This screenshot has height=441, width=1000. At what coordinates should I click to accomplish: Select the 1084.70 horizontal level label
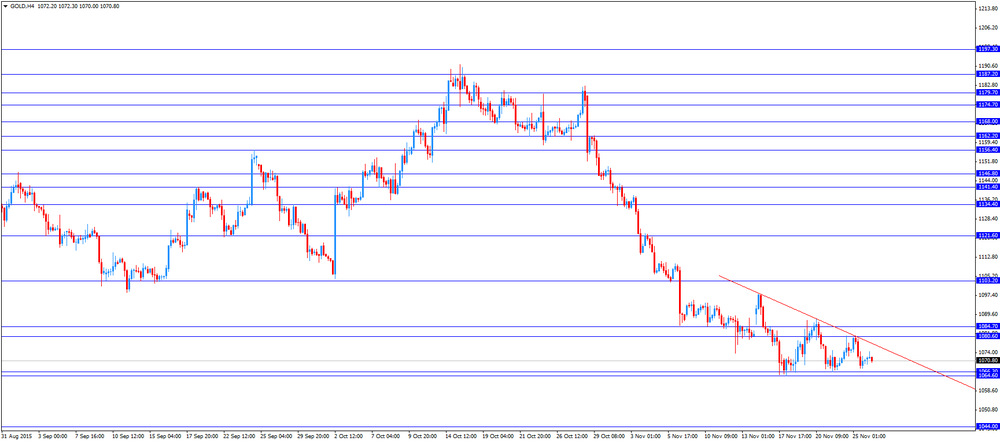(x=988, y=326)
